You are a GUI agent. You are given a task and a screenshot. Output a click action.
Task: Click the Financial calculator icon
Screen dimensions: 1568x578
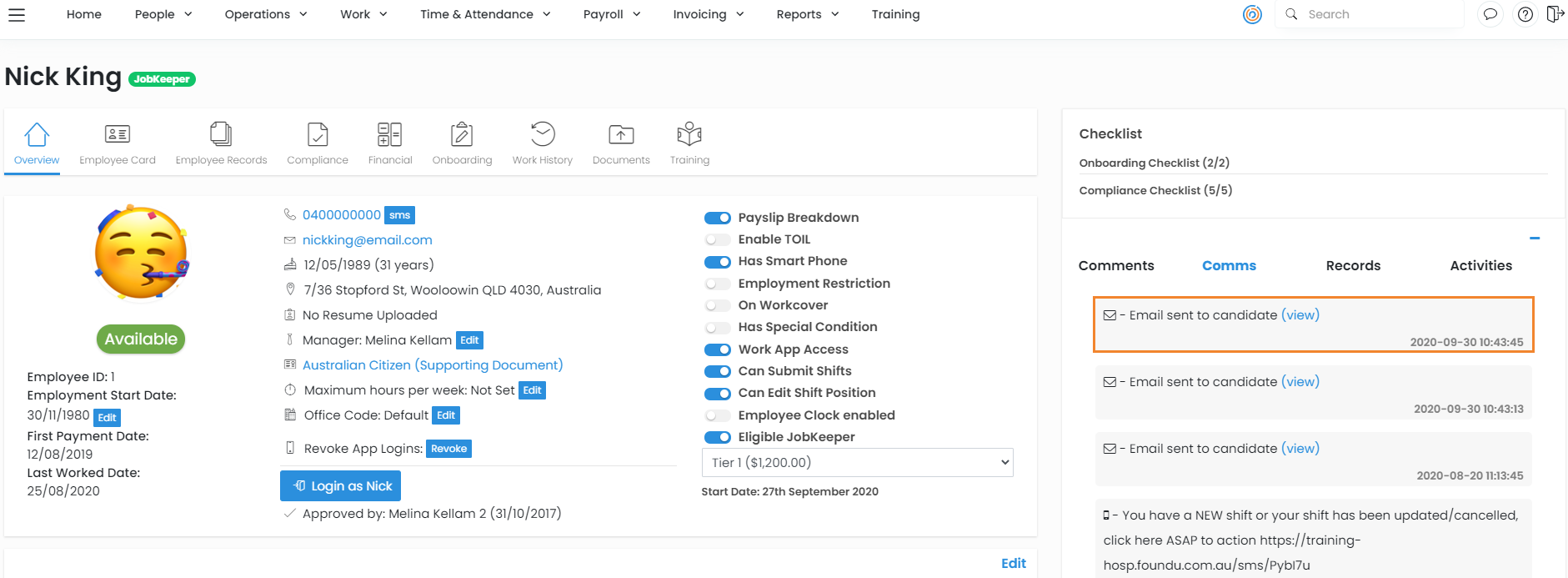click(x=389, y=135)
